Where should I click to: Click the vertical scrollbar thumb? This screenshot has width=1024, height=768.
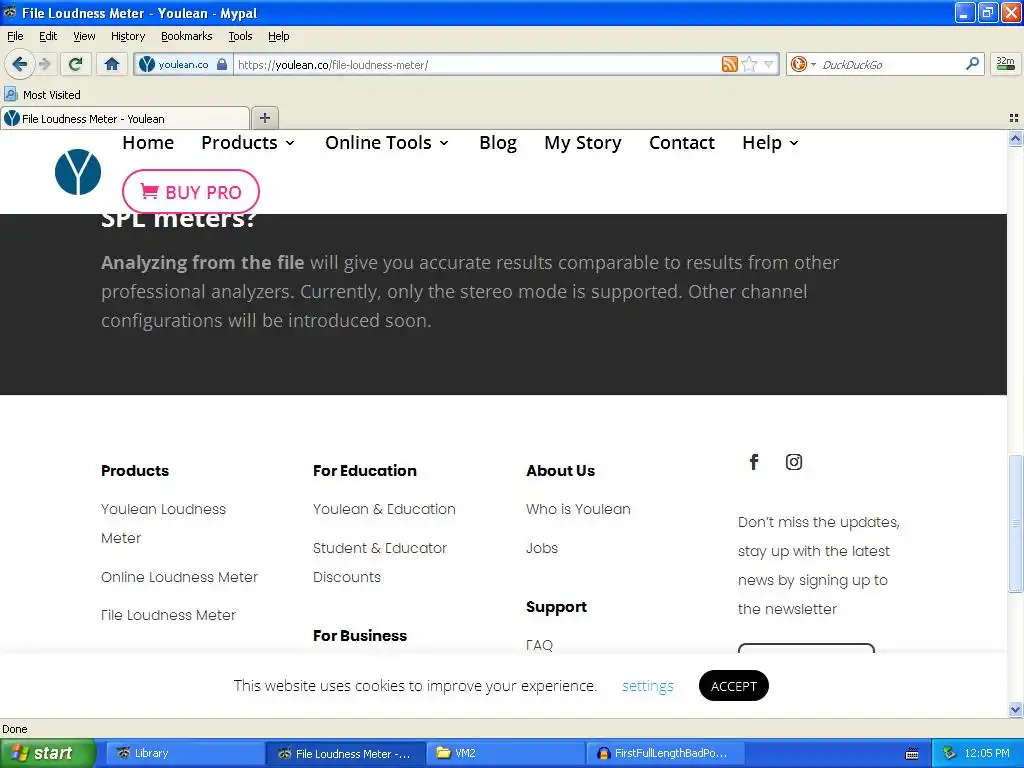click(x=1015, y=523)
